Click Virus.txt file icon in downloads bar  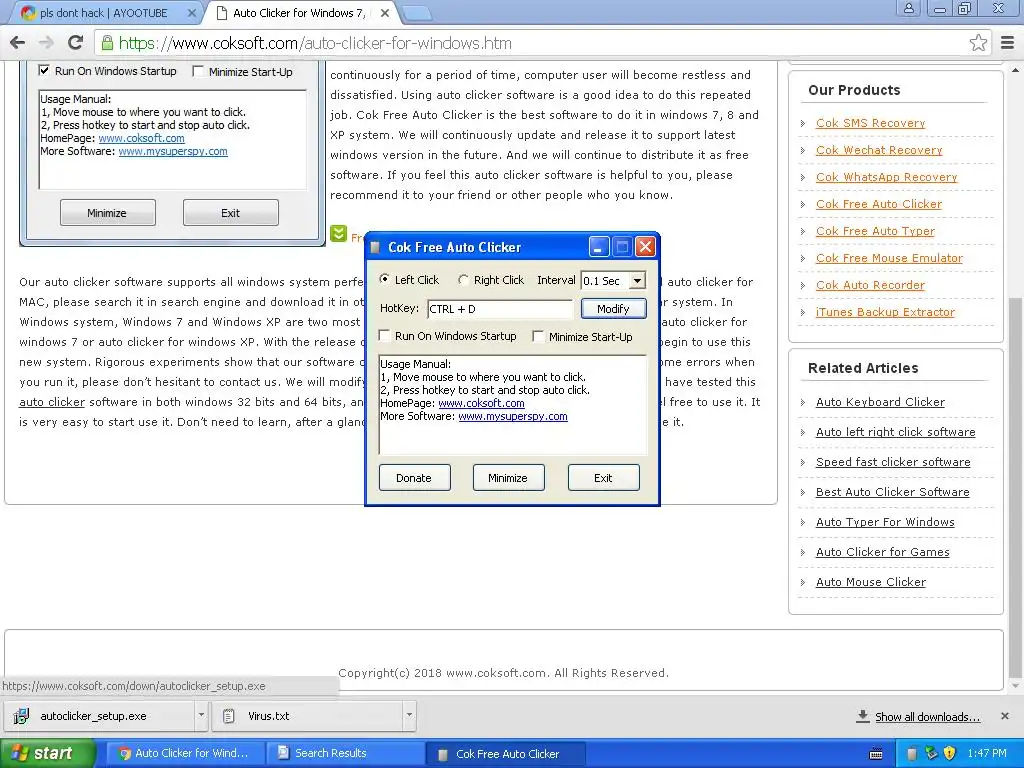[229, 716]
